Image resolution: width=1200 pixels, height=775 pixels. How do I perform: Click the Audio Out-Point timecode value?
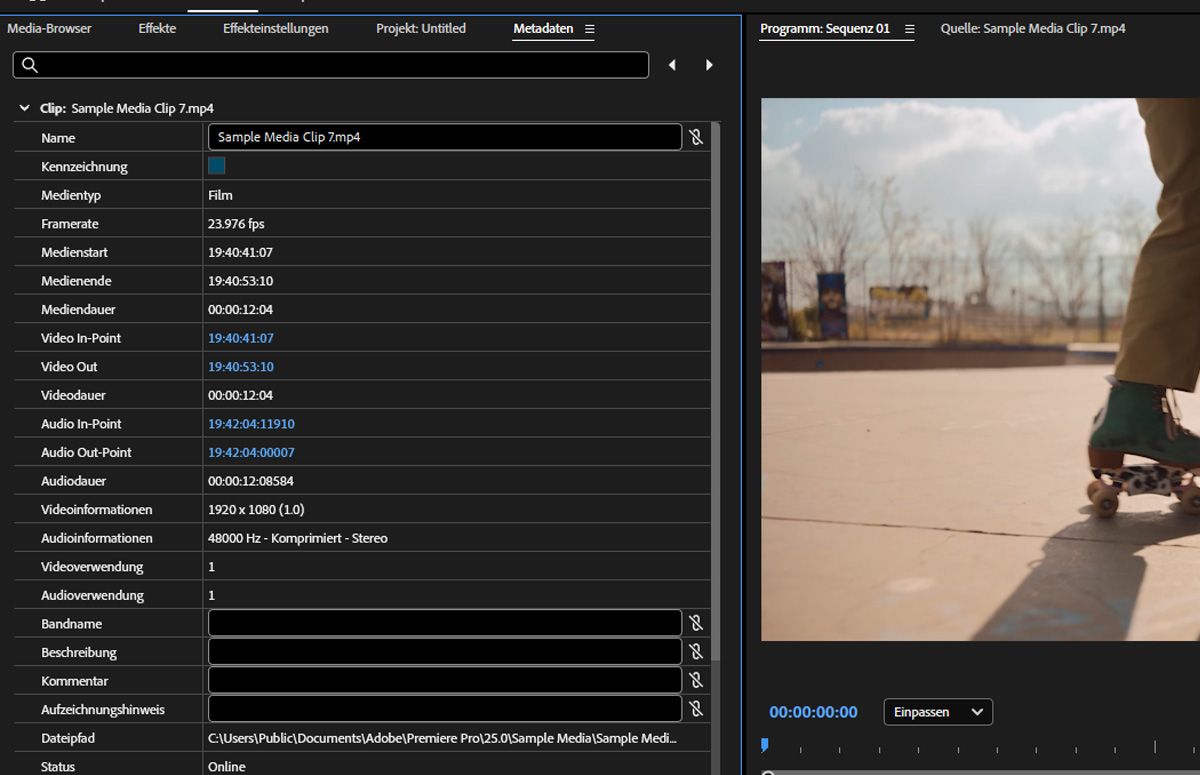(x=251, y=452)
